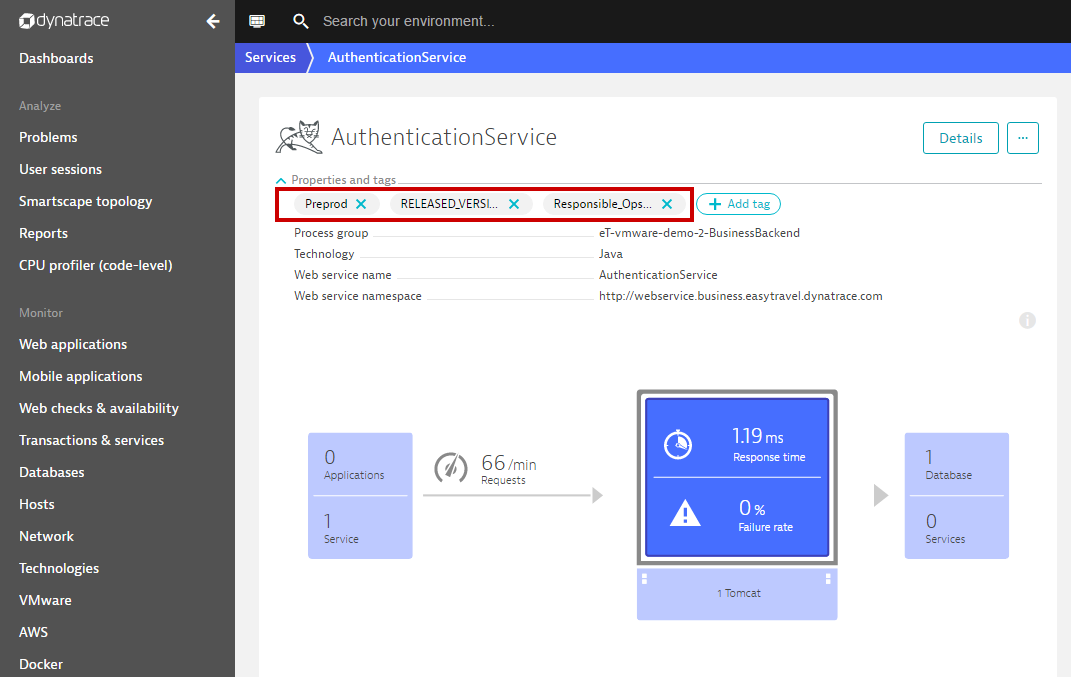
Task: Open Network in sidebar
Action: click(x=46, y=536)
